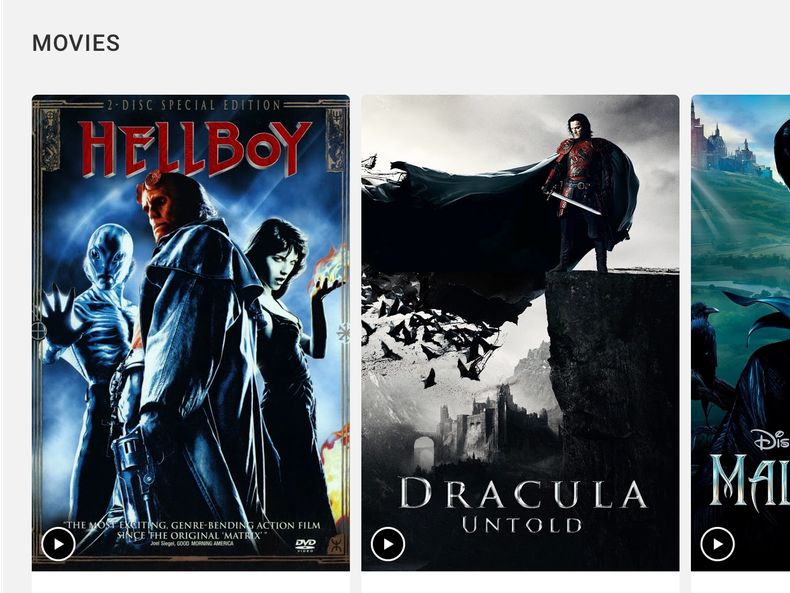790x593 pixels.
Task: Play the Hellboy movie
Action: point(58,544)
